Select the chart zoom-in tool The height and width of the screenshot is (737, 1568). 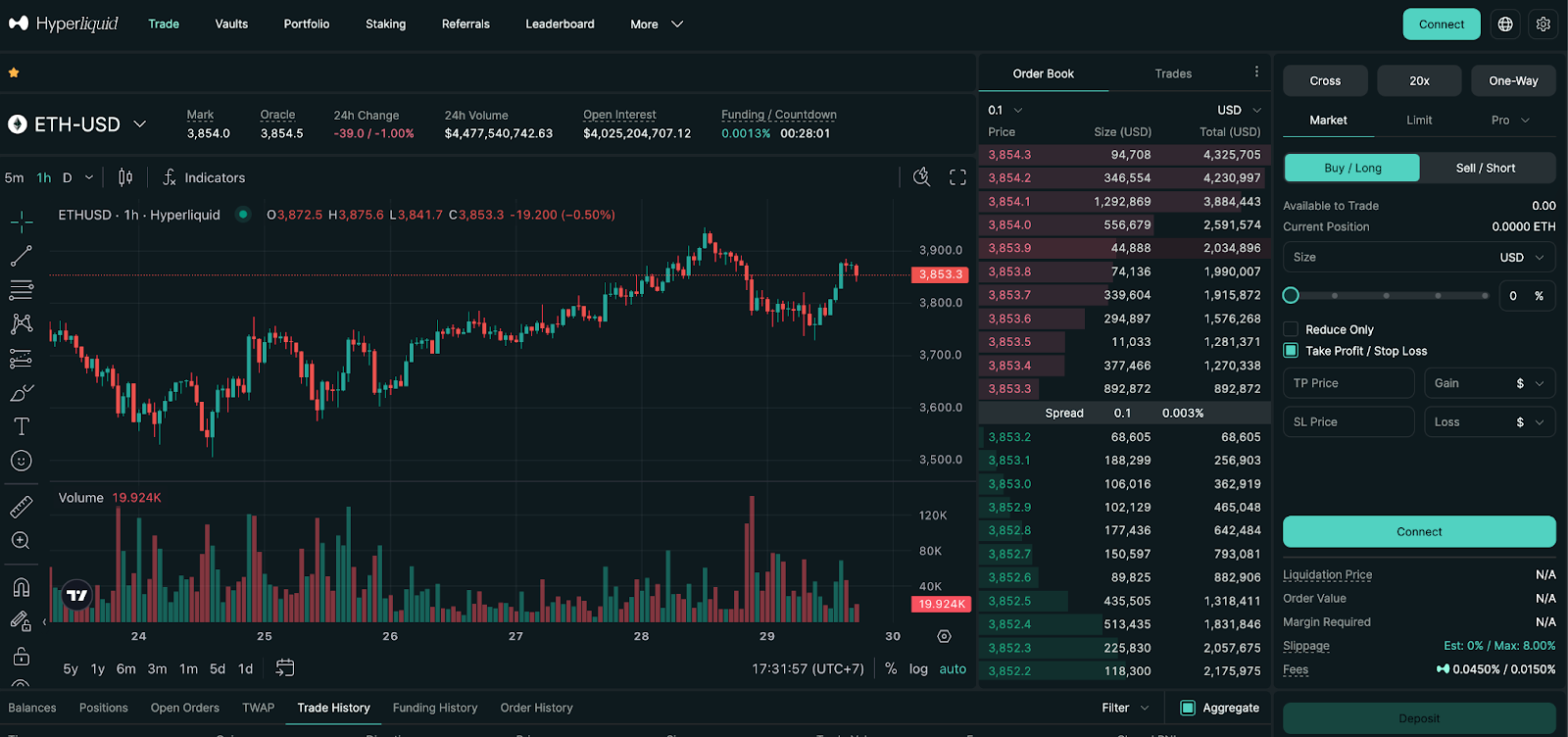22,541
